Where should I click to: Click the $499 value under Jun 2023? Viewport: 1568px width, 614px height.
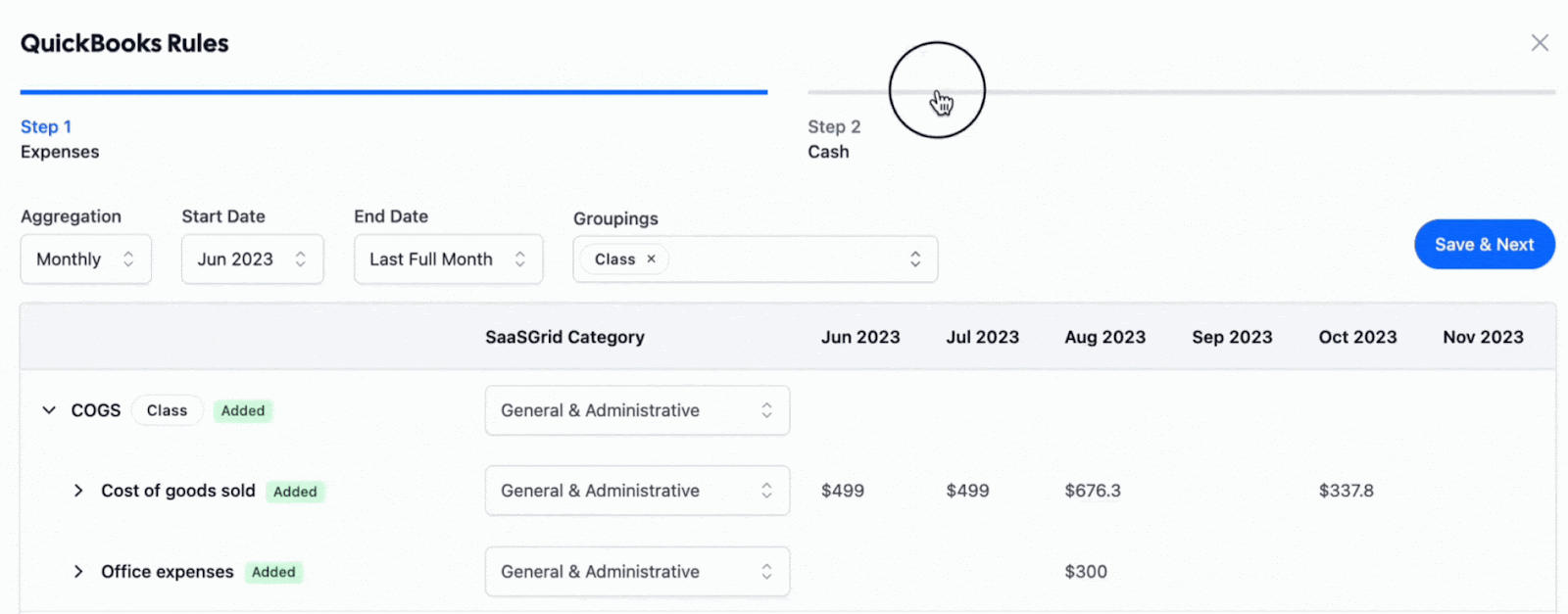(x=843, y=491)
